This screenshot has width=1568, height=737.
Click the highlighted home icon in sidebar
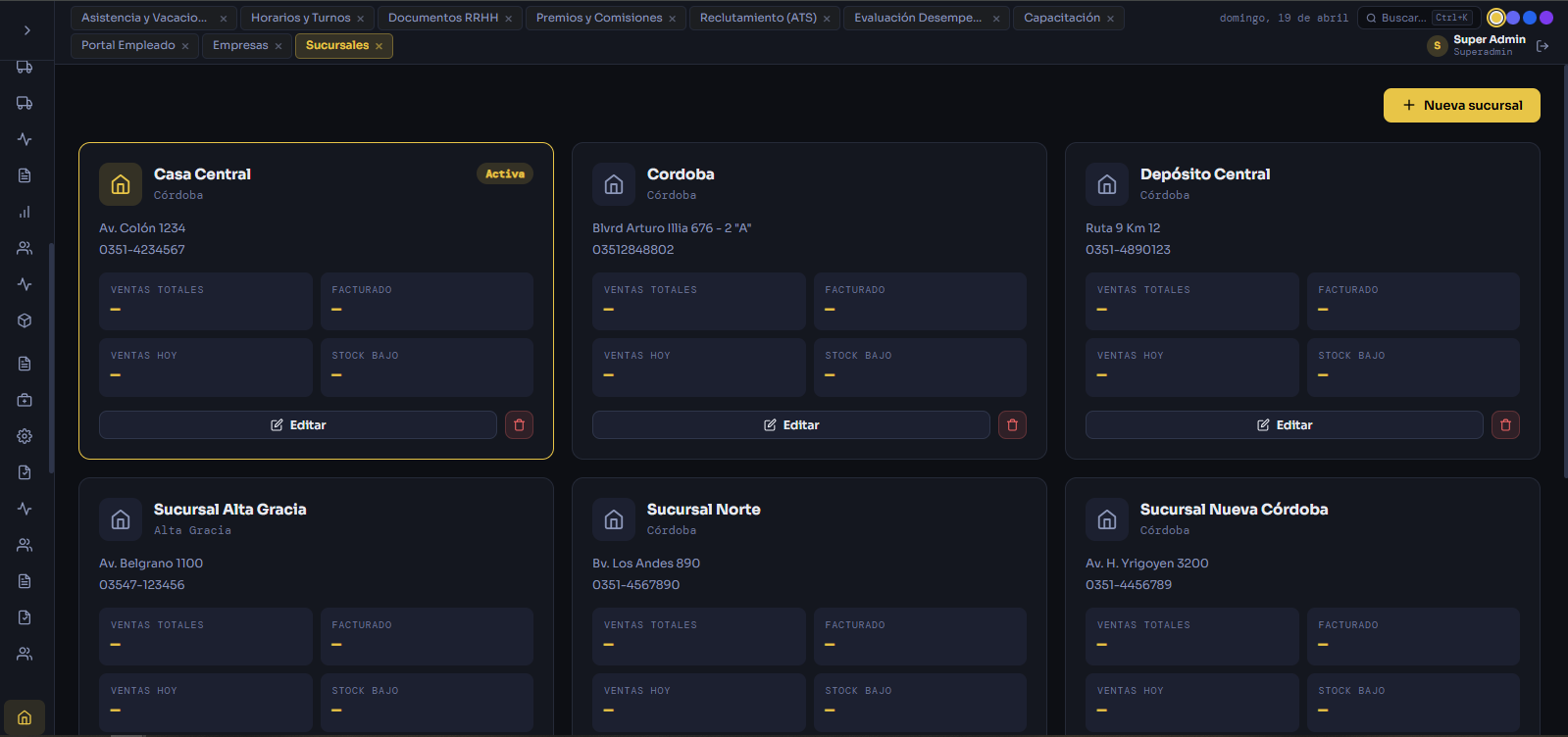pos(25,717)
